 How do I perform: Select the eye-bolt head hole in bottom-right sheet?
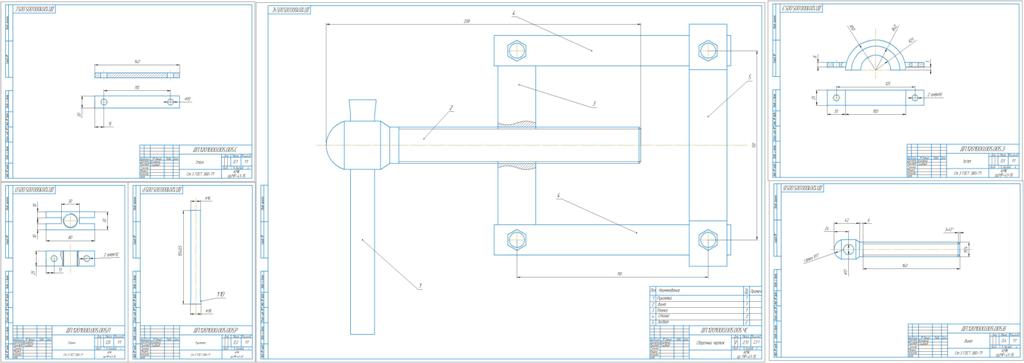pyautogui.click(x=848, y=248)
